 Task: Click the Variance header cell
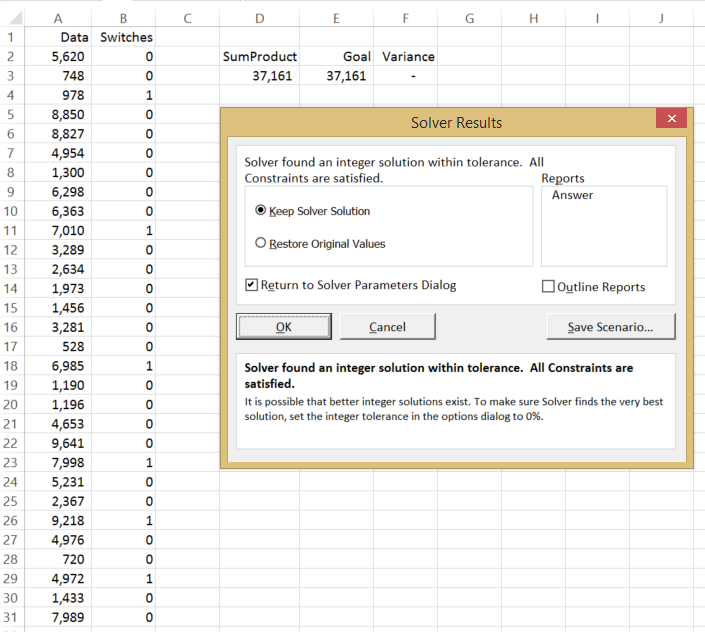[x=407, y=57]
